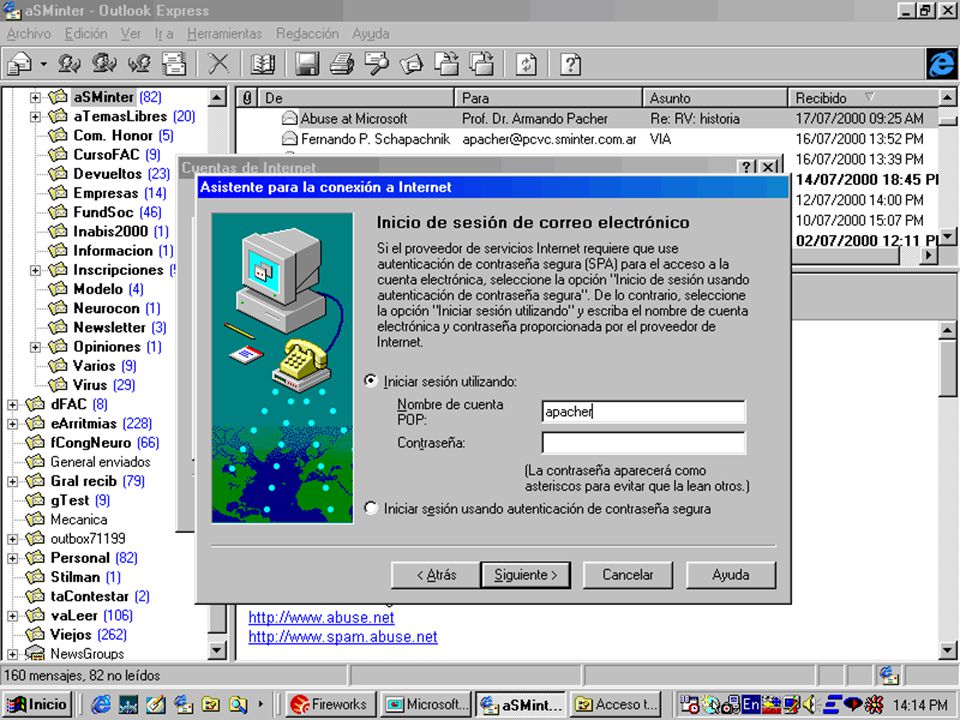Screen dimensions: 960x720
Task: Open the Ver menu
Action: [130, 34]
